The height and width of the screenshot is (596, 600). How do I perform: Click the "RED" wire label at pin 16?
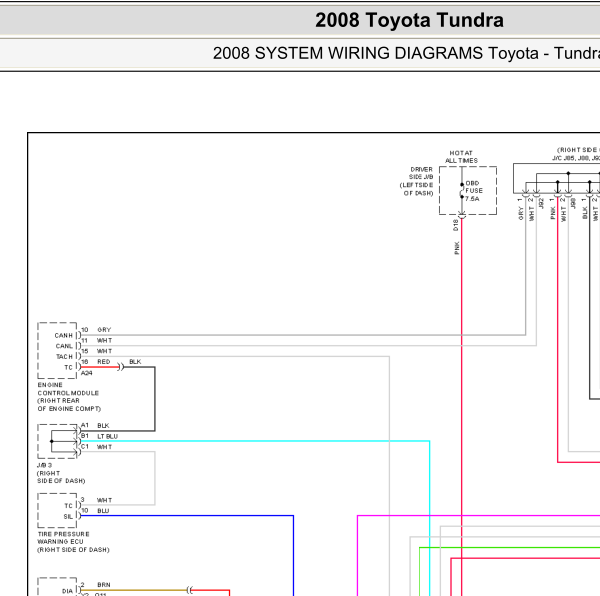tap(103, 362)
